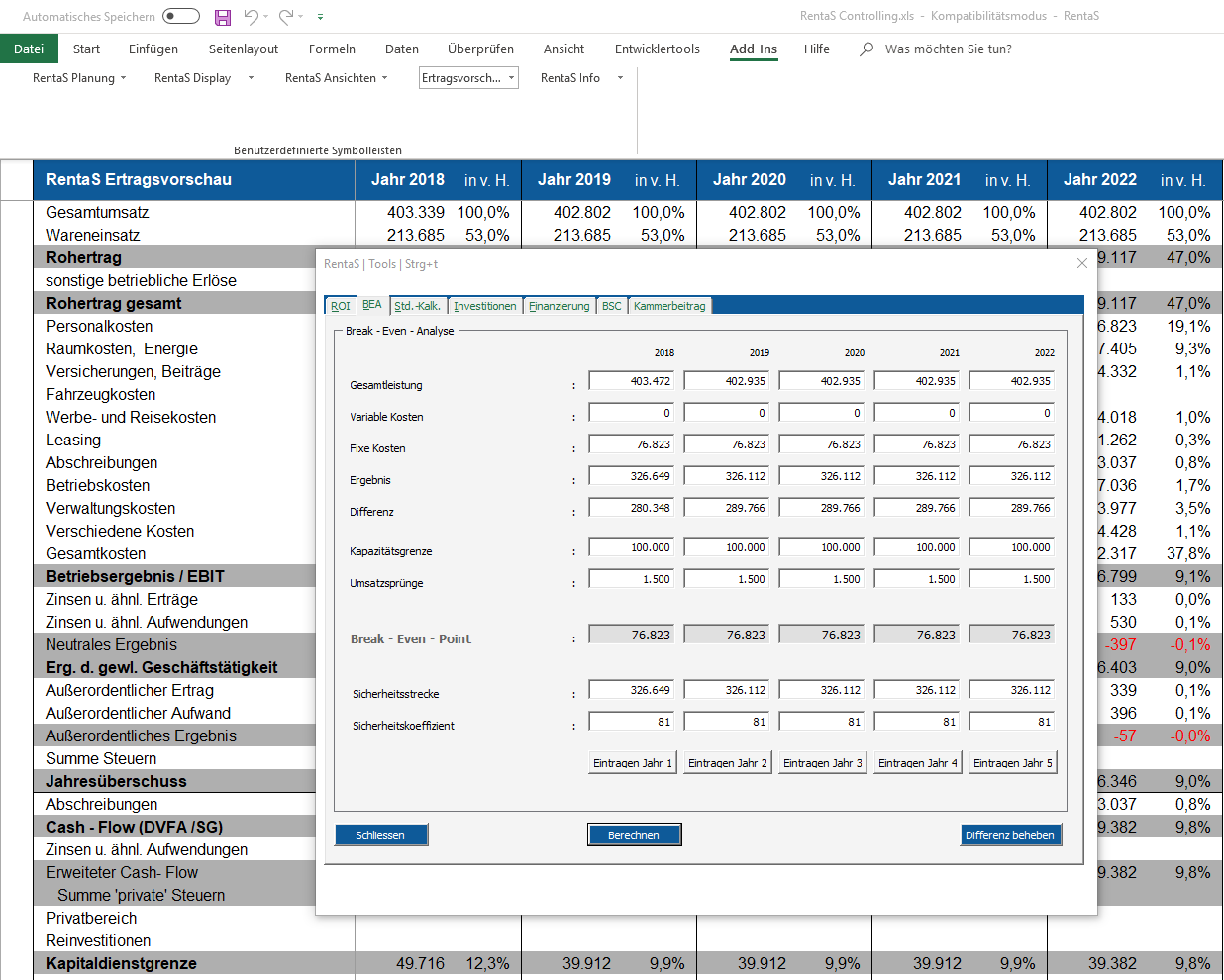Click the 'Was möchten Sie tun?' search box

click(948, 49)
